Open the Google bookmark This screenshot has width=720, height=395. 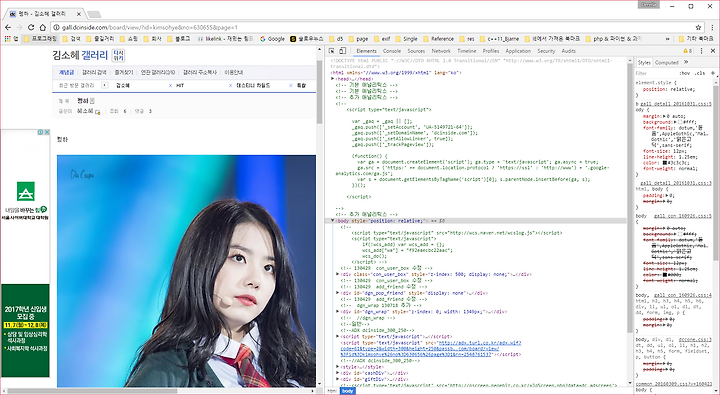(272, 39)
